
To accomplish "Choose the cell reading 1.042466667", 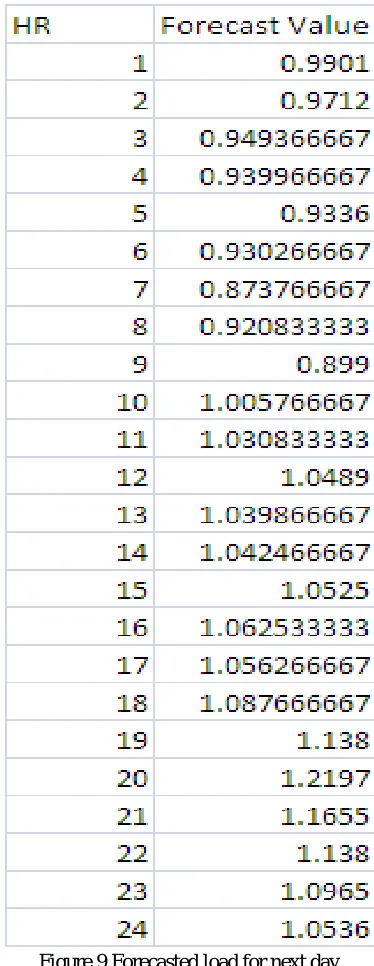I will (x=264, y=552).
